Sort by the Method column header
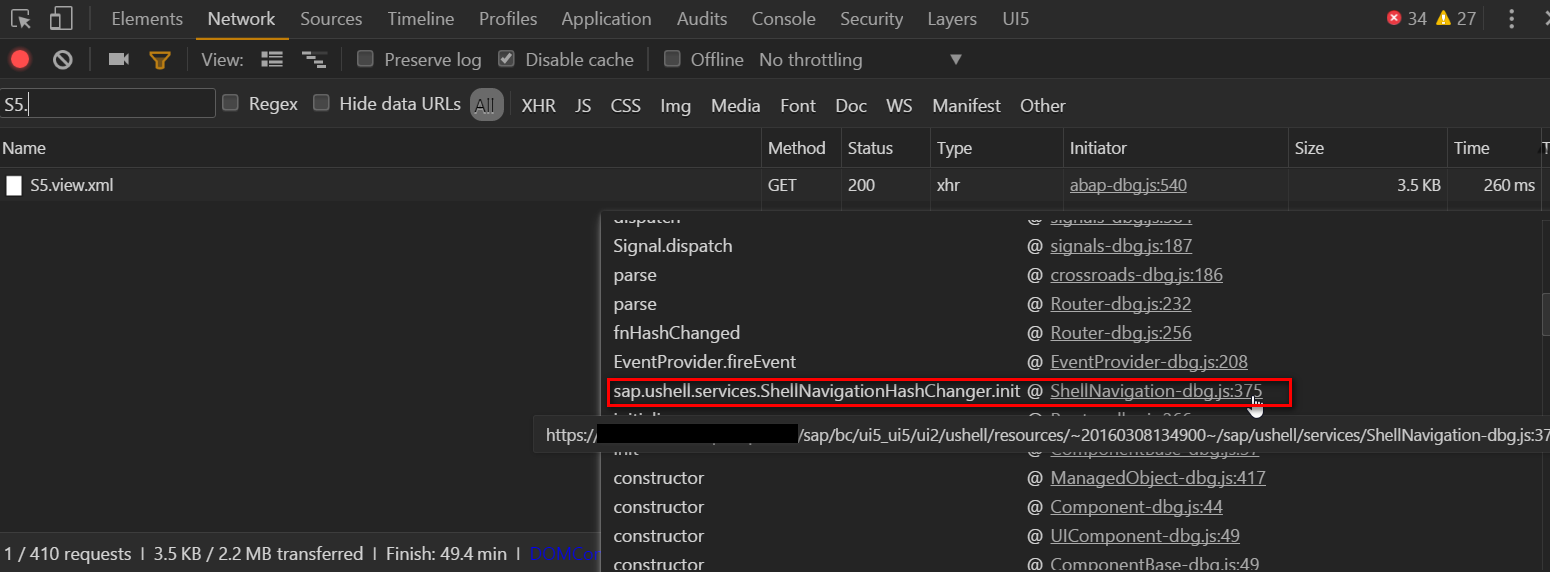Screen dimensions: 1550x572 coord(801,148)
